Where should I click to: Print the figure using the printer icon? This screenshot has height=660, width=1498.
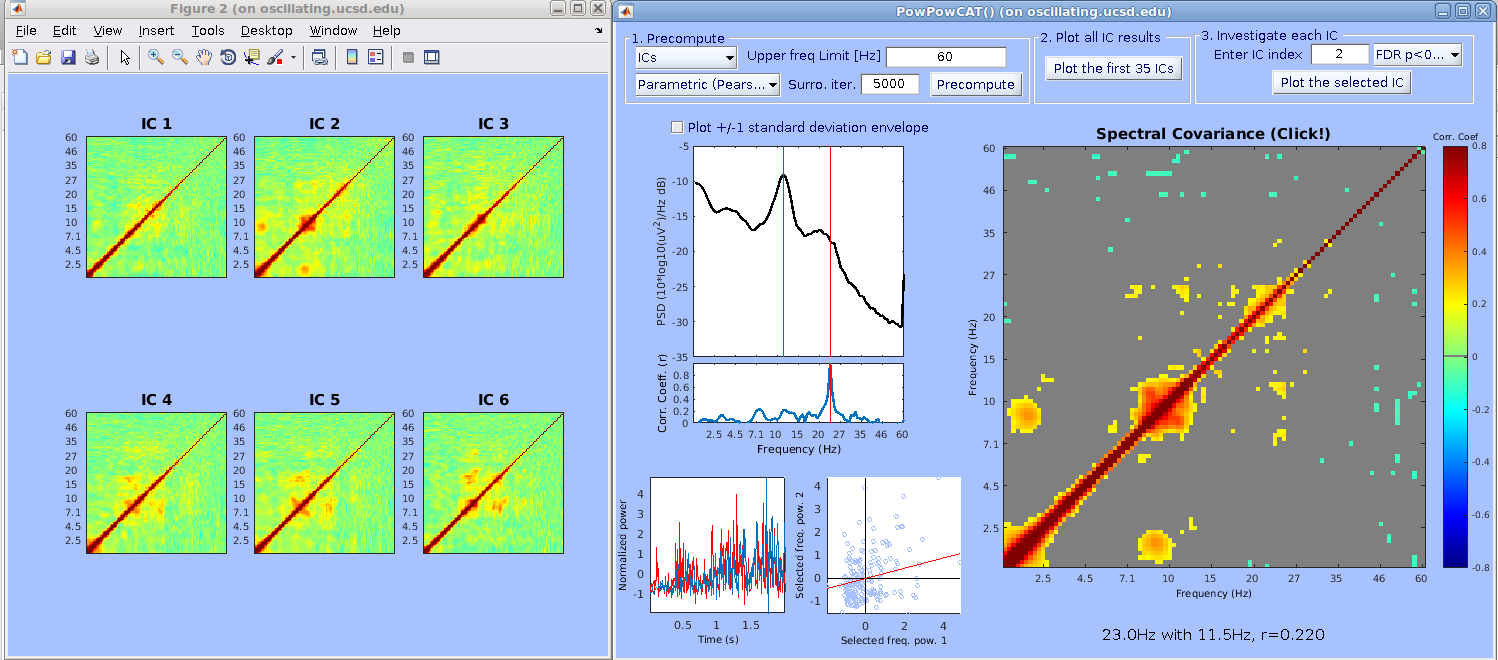tap(92, 58)
